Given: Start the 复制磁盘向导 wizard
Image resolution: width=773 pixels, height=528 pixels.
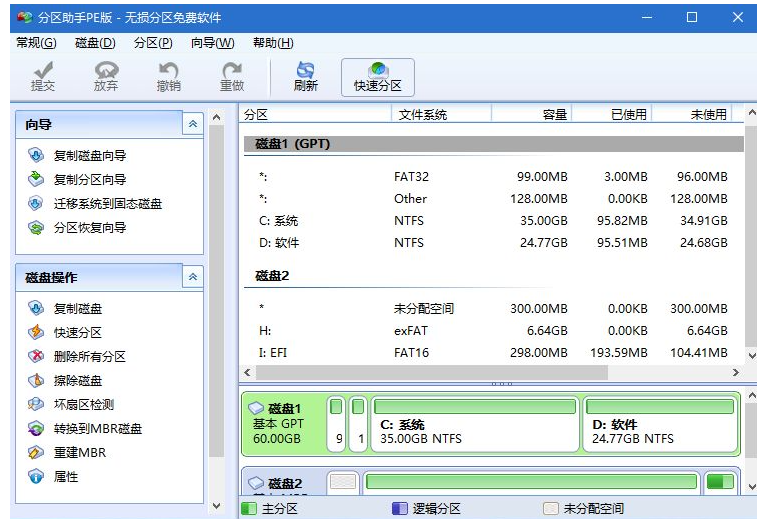Looking at the screenshot, I should pyautogui.click(x=89, y=156).
